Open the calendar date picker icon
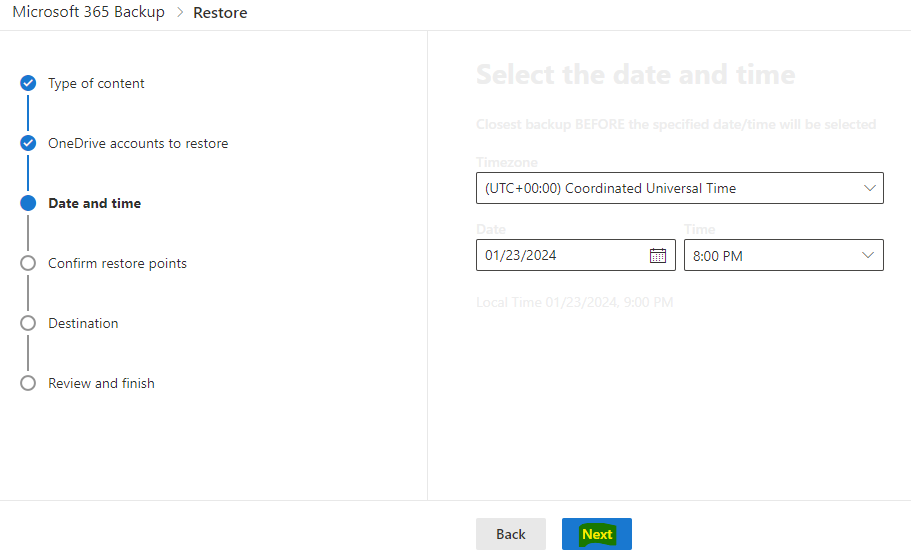Screen dimensions: 911x558 click(658, 255)
